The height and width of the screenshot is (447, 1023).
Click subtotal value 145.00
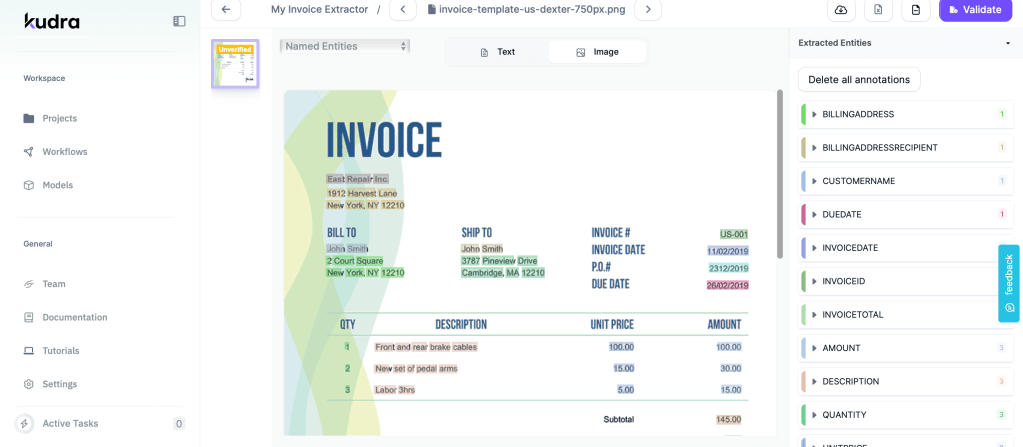[728, 420]
